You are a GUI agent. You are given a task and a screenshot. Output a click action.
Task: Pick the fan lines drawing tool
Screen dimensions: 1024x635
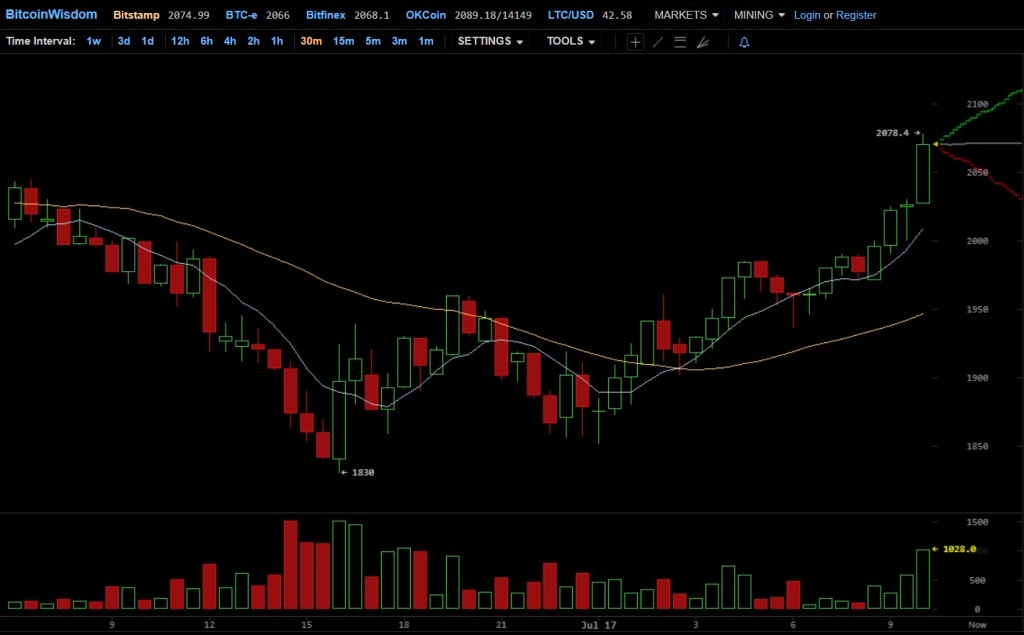[702, 42]
